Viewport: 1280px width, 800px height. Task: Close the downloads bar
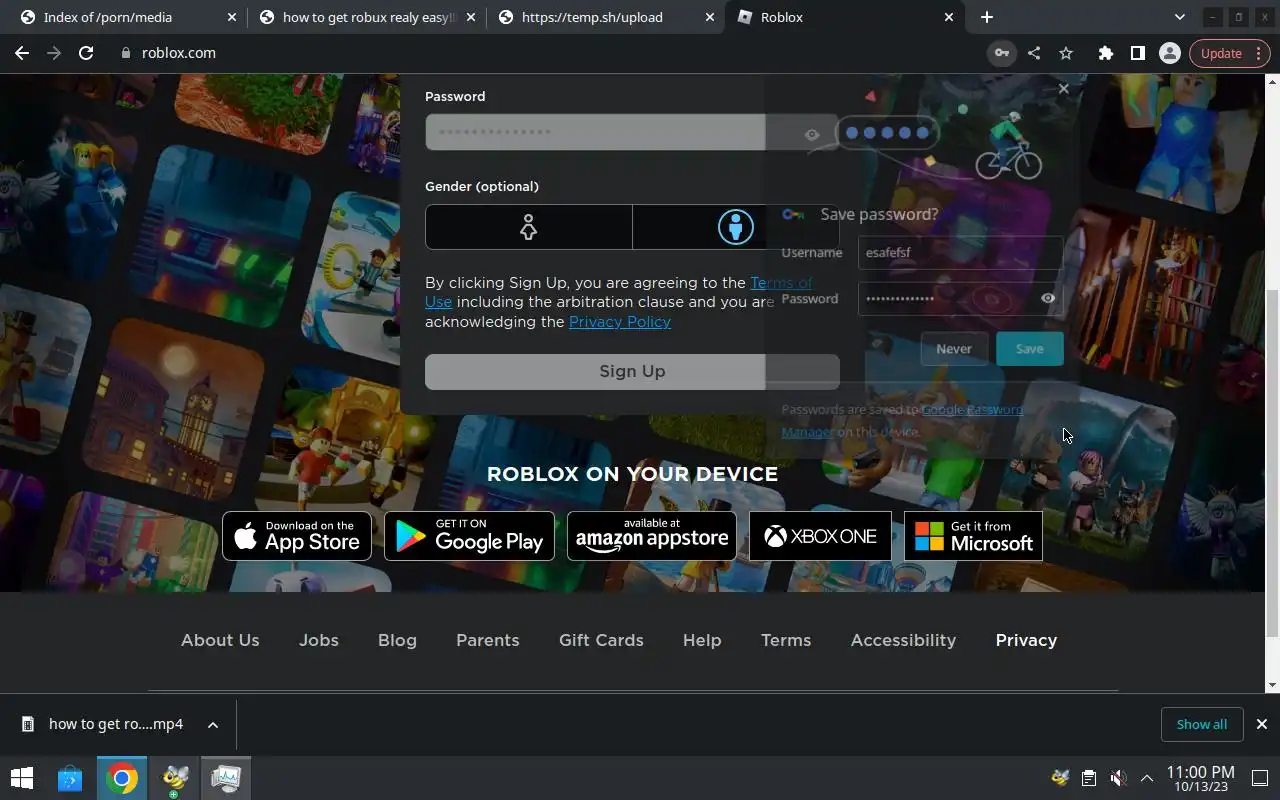[1261, 724]
